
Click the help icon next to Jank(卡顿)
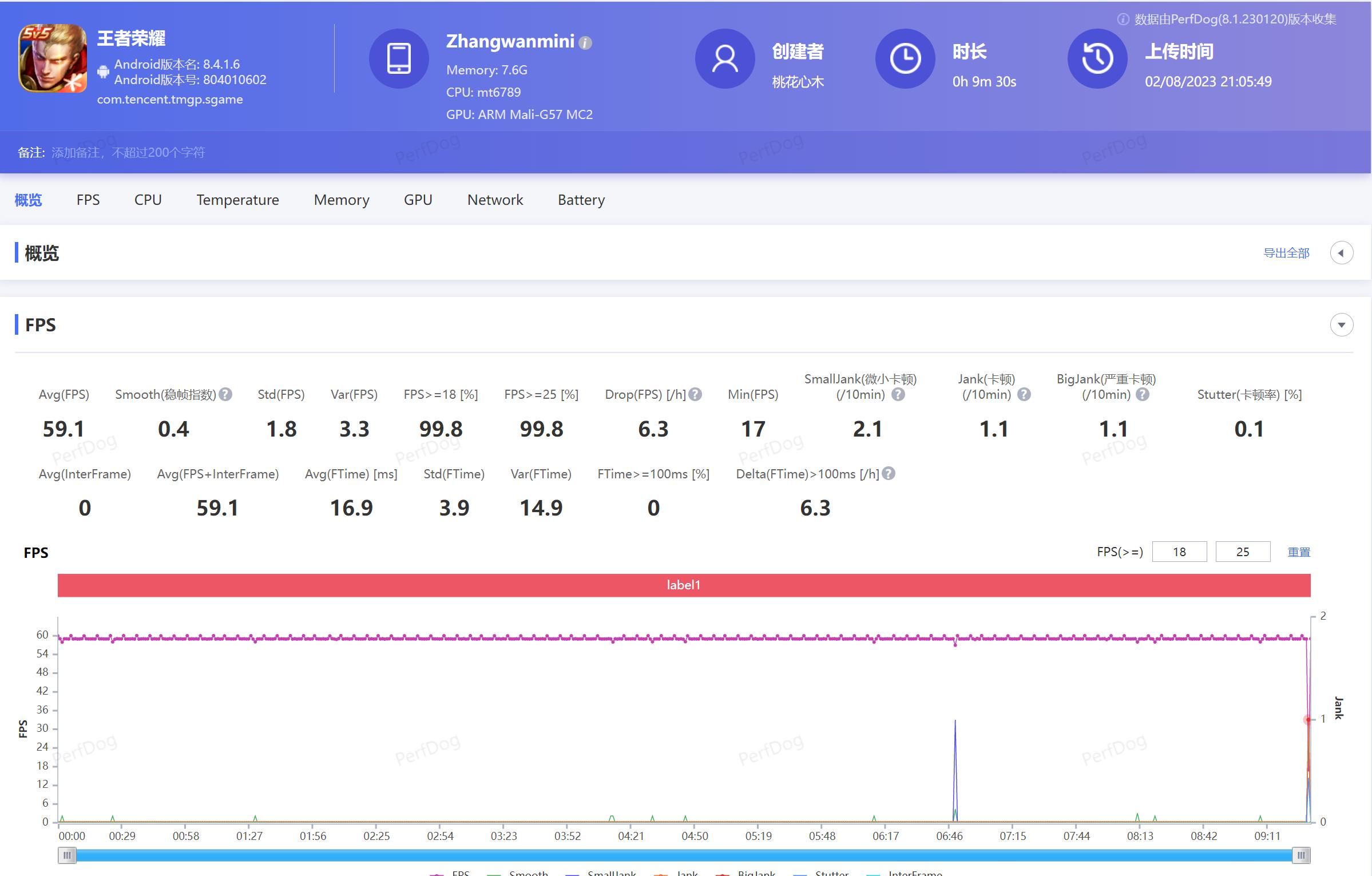(x=1024, y=394)
